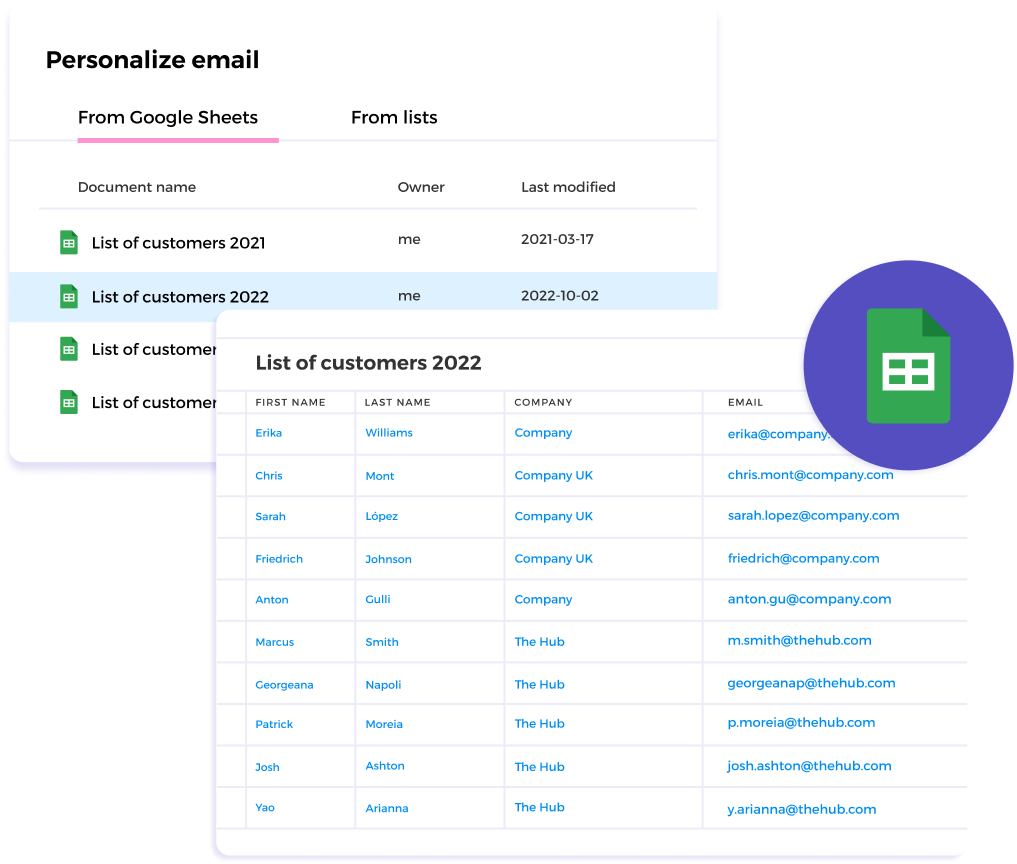1017x864 pixels.
Task: Click the Sheets icon on the third document row
Action: coord(68,349)
